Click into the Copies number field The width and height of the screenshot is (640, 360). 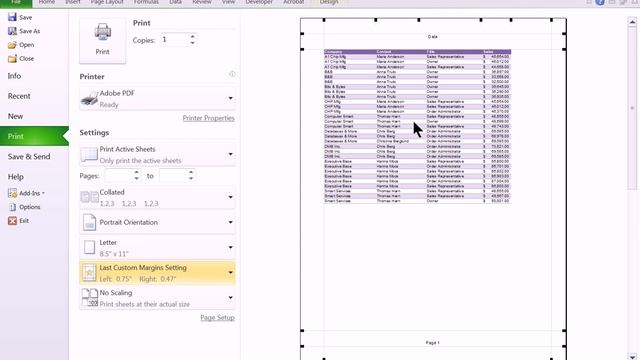pyautogui.click(x=174, y=40)
